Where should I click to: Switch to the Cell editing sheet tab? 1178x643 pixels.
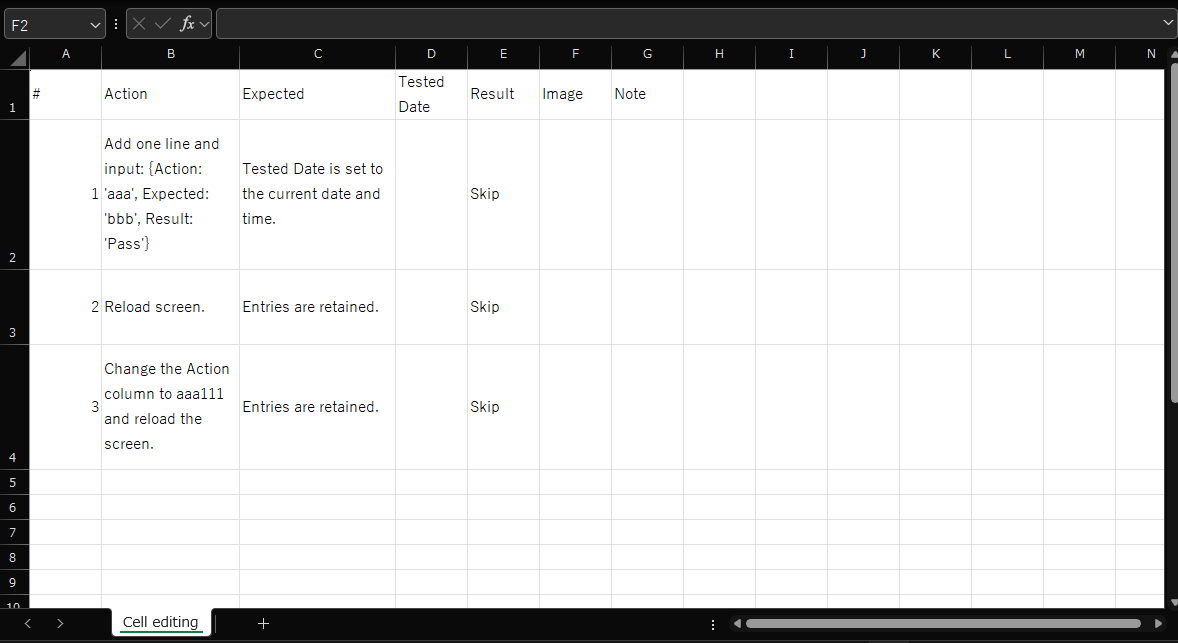[160, 621]
